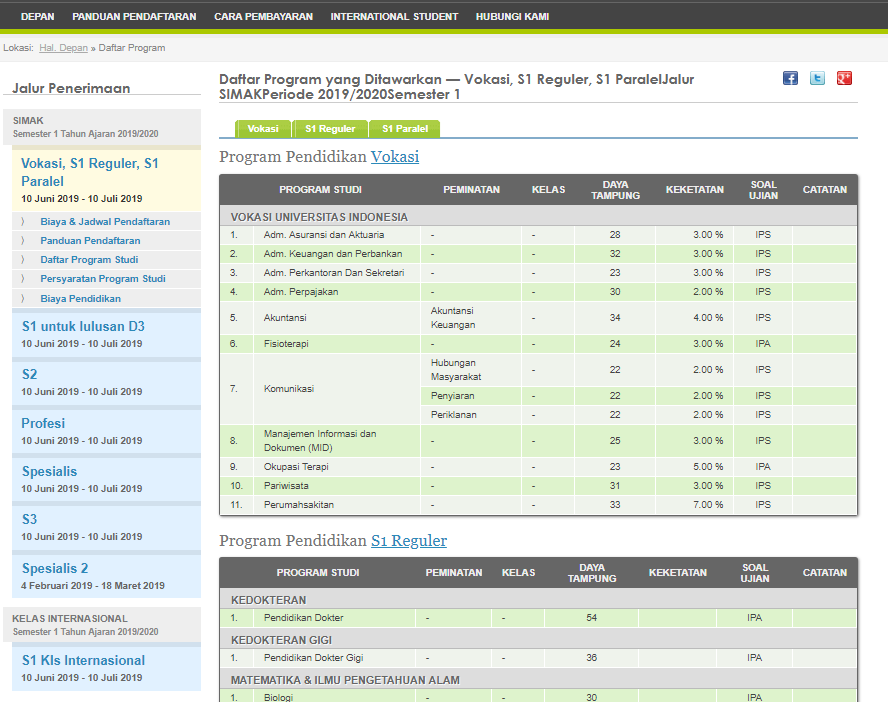Click Pendidikan Dokter Gigi program name

click(313, 658)
